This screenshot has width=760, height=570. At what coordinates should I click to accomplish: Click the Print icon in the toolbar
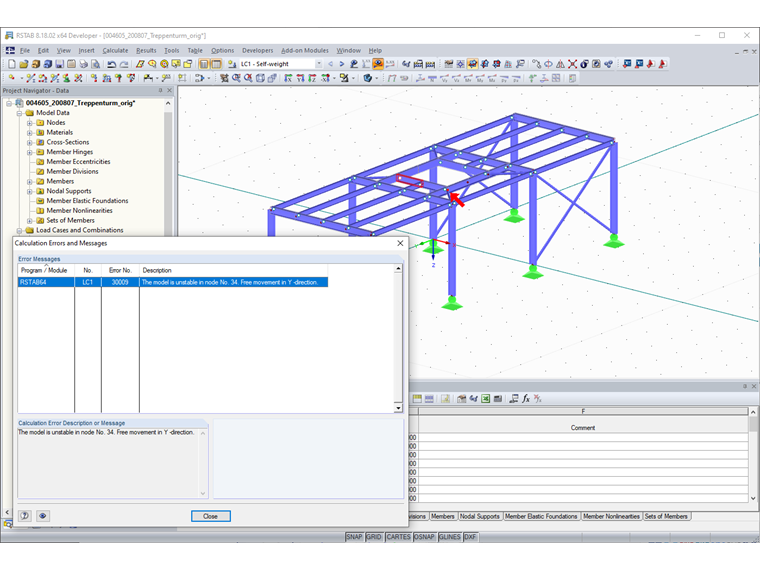[83, 64]
